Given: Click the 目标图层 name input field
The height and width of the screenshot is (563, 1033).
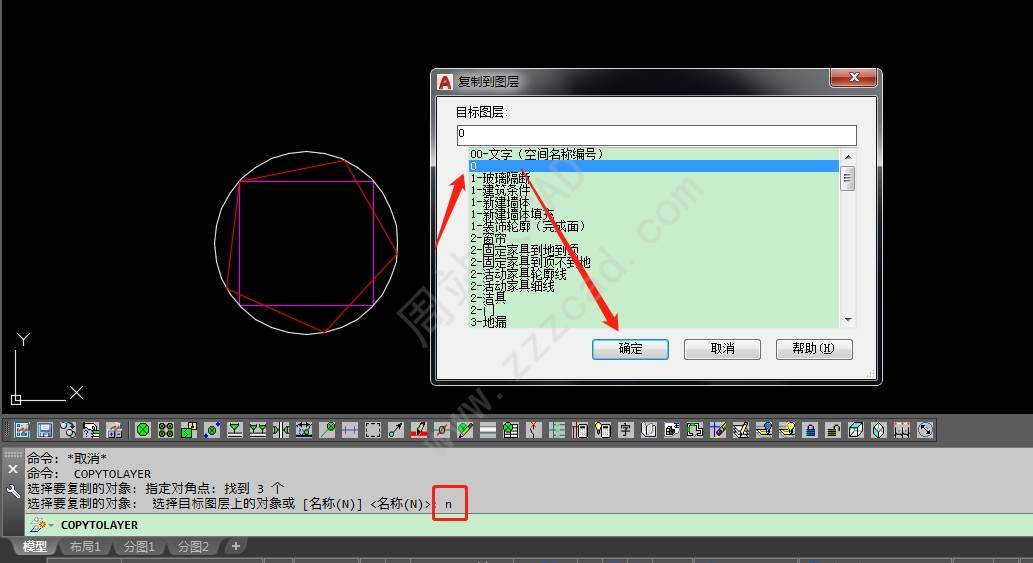Looking at the screenshot, I should 656,134.
